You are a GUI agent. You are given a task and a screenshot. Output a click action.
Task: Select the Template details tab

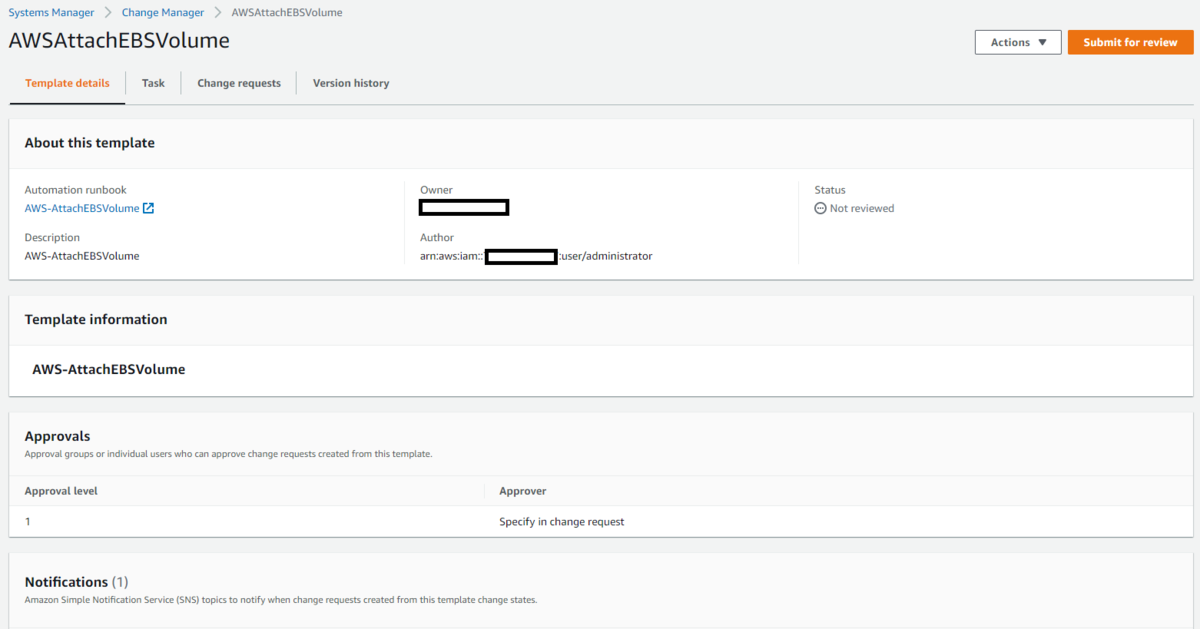pyautogui.click(x=68, y=83)
